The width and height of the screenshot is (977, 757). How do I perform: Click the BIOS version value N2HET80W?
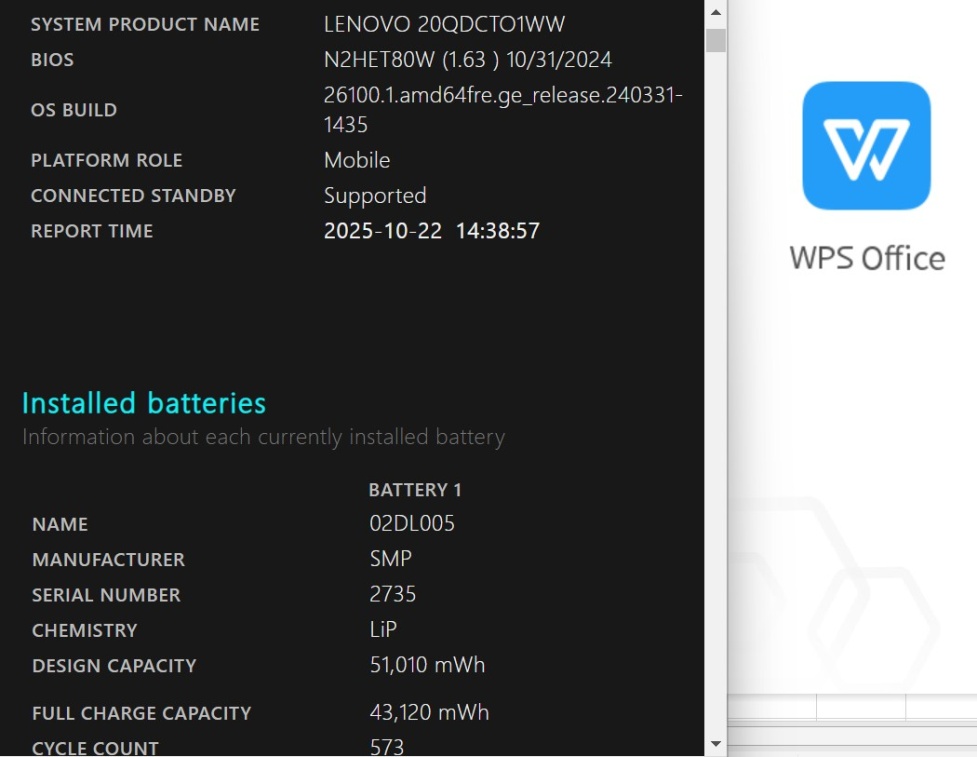coord(380,60)
